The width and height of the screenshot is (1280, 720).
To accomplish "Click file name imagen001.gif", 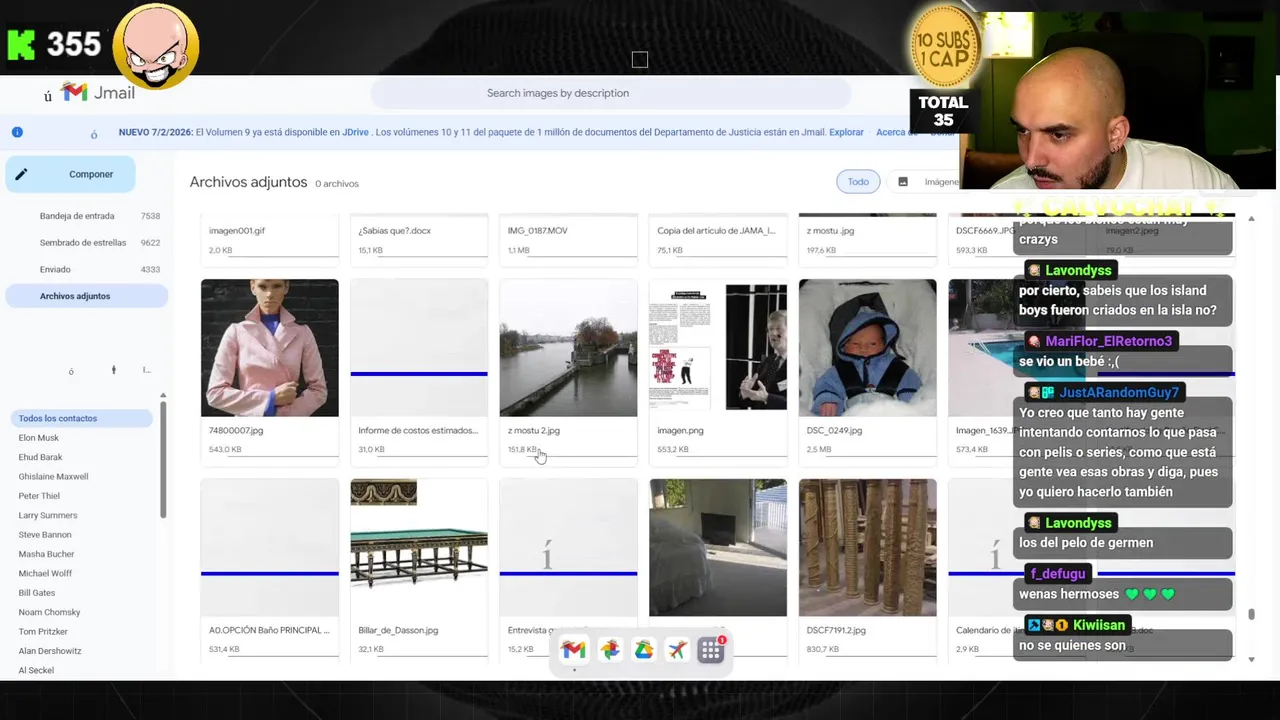I will (237, 231).
